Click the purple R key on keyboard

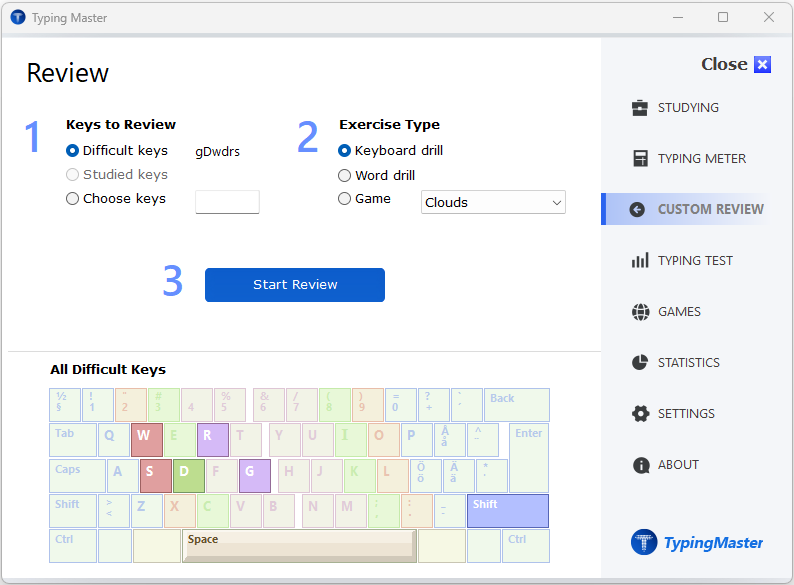[x=213, y=440]
